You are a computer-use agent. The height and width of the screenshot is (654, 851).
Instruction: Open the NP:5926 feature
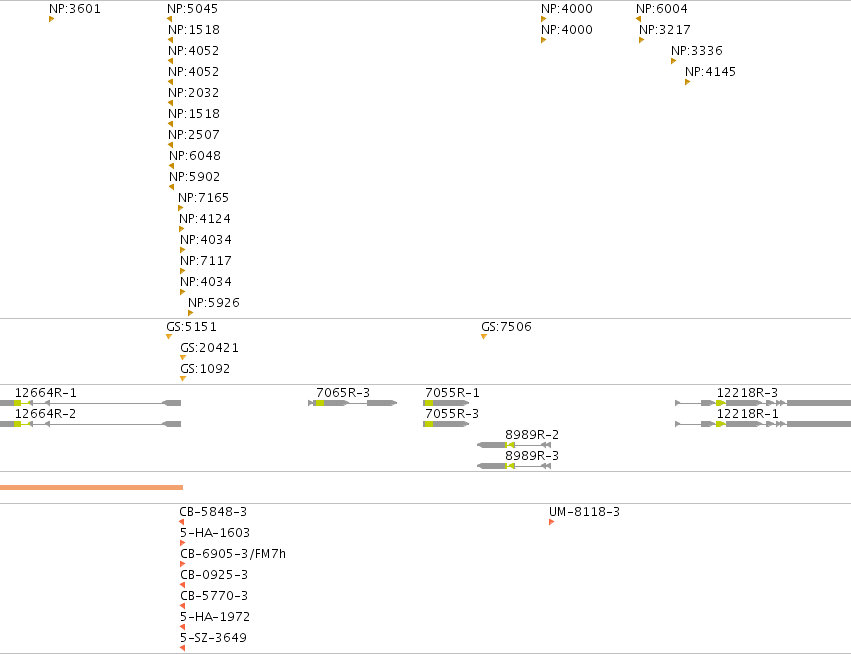pyautogui.click(x=214, y=303)
